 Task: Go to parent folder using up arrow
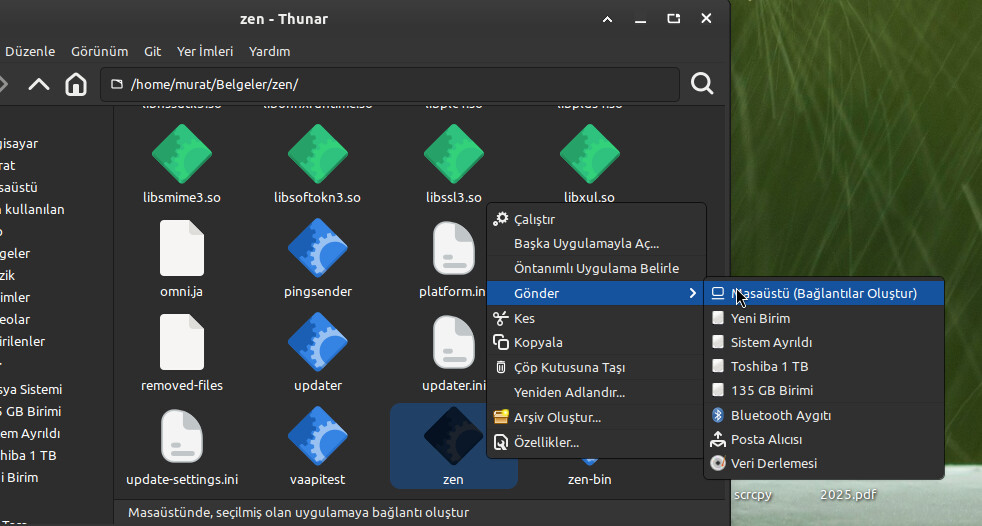point(38,84)
